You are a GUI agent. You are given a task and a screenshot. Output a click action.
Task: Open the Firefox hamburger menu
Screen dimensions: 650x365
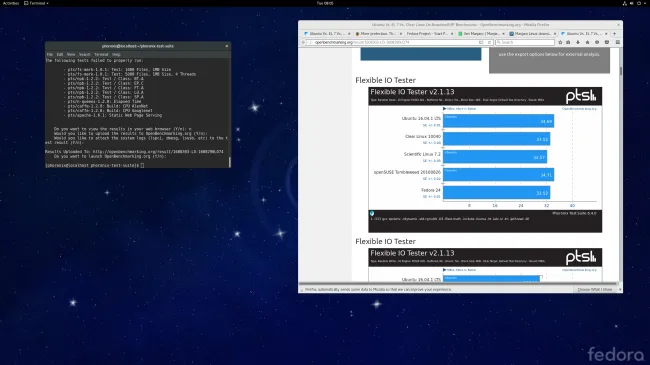[x=617, y=42]
